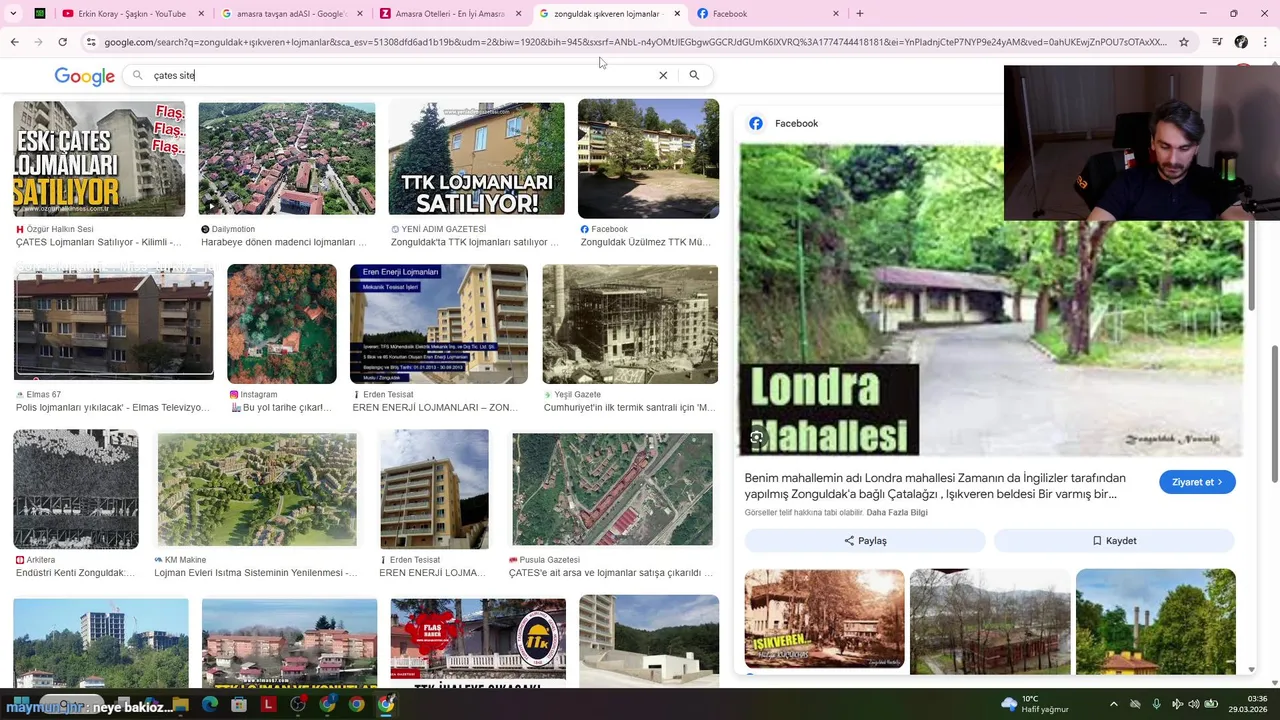Go back with the browser back arrow
Image resolution: width=1280 pixels, height=720 pixels.
pos(14,42)
